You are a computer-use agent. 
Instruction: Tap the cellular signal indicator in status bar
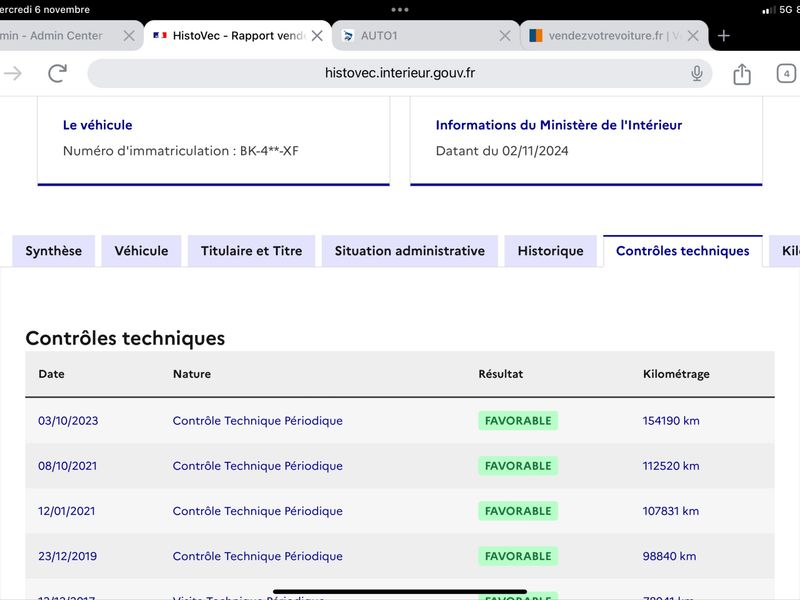pyautogui.click(x=768, y=10)
